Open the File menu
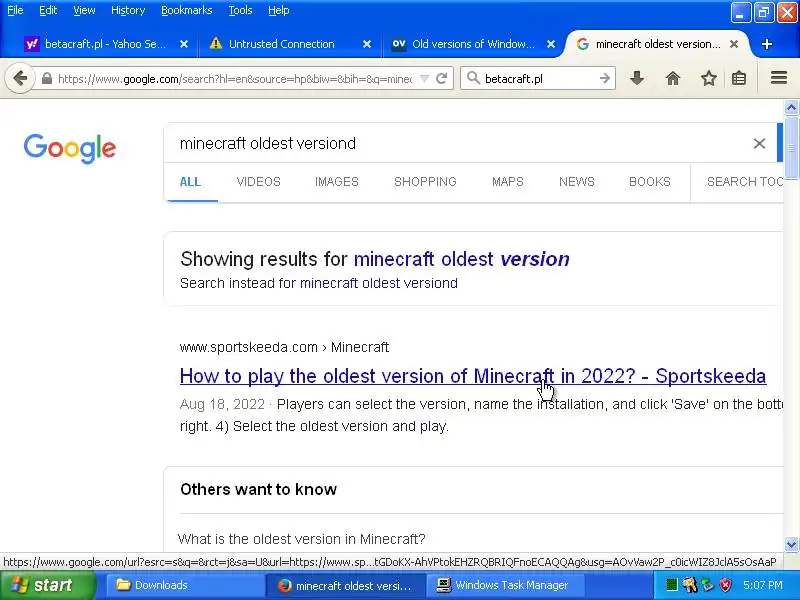Image resolution: width=800 pixels, height=600 pixels. [x=15, y=10]
